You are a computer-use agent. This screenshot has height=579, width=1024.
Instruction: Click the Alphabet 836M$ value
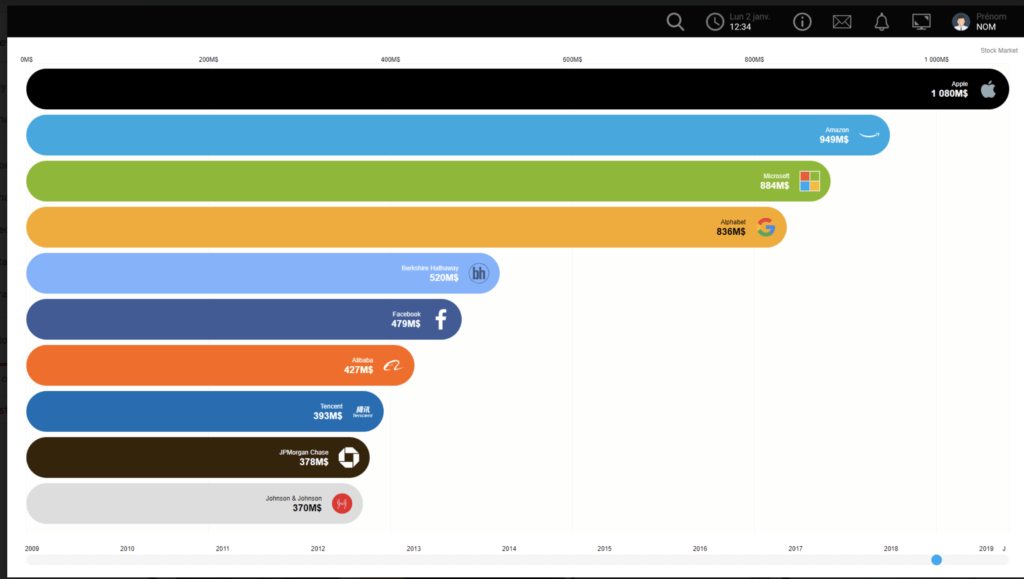pos(731,232)
